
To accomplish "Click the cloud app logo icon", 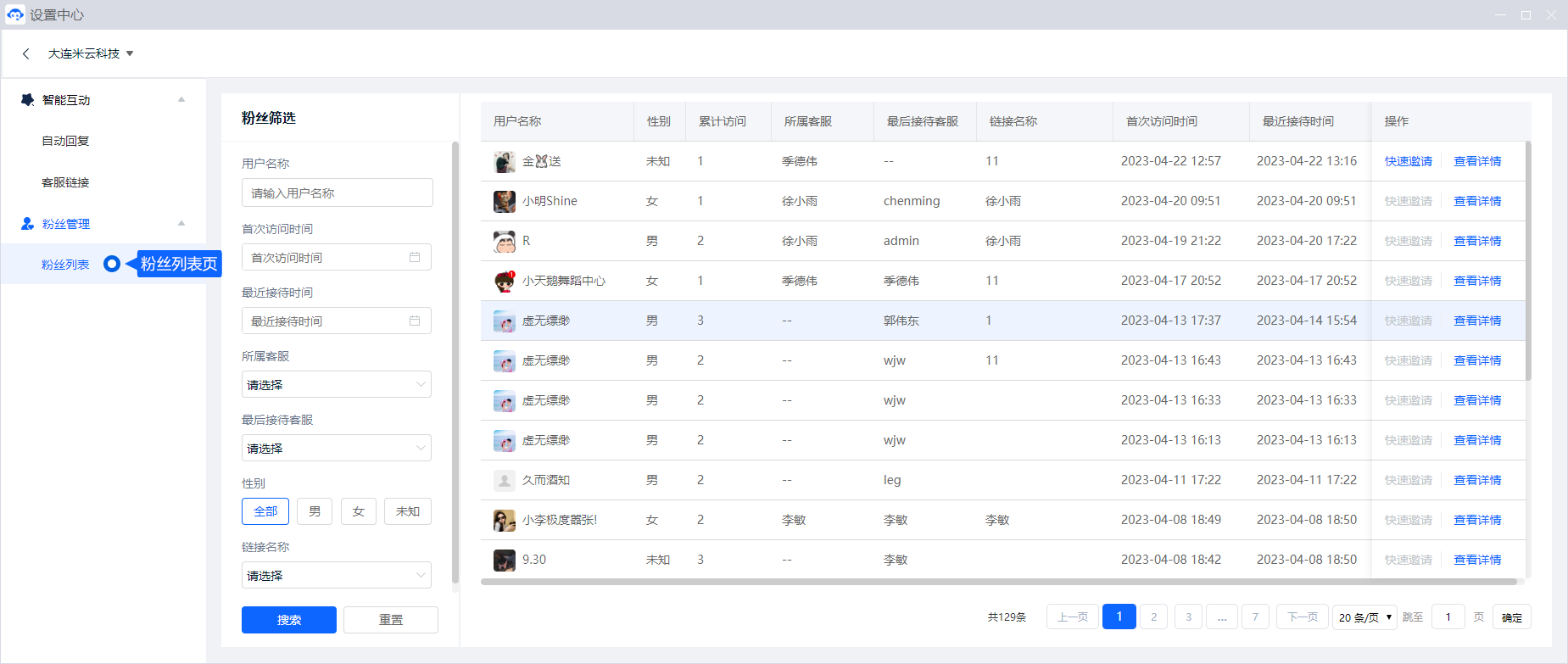I will (14, 14).
